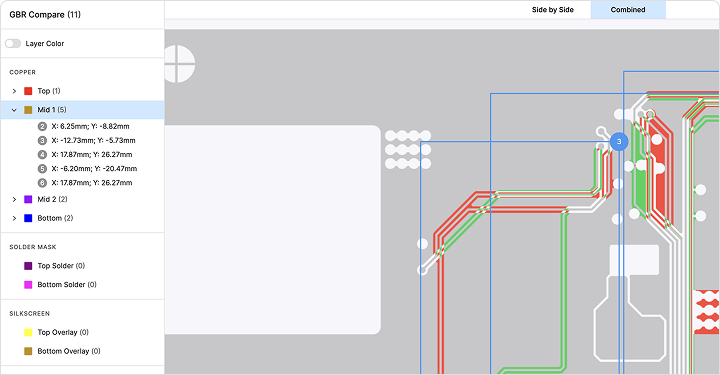Click the COPPER section heading
The height and width of the screenshot is (375, 720).
click(22, 72)
